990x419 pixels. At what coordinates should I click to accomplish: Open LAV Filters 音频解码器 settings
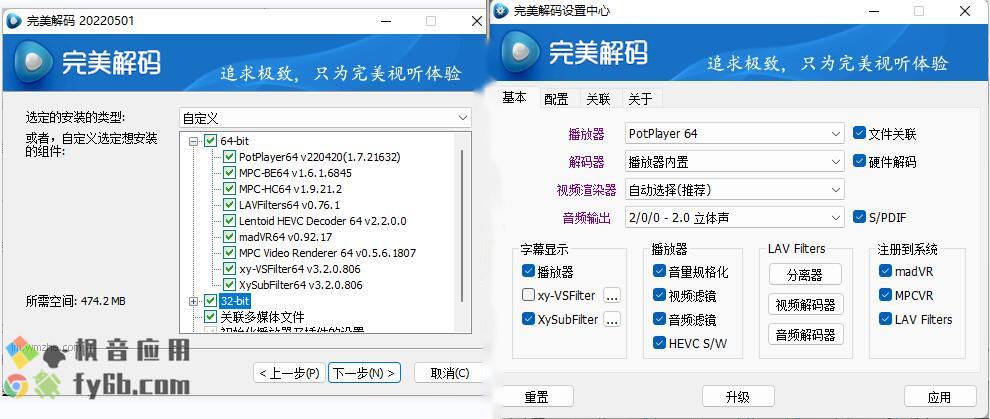(x=806, y=334)
